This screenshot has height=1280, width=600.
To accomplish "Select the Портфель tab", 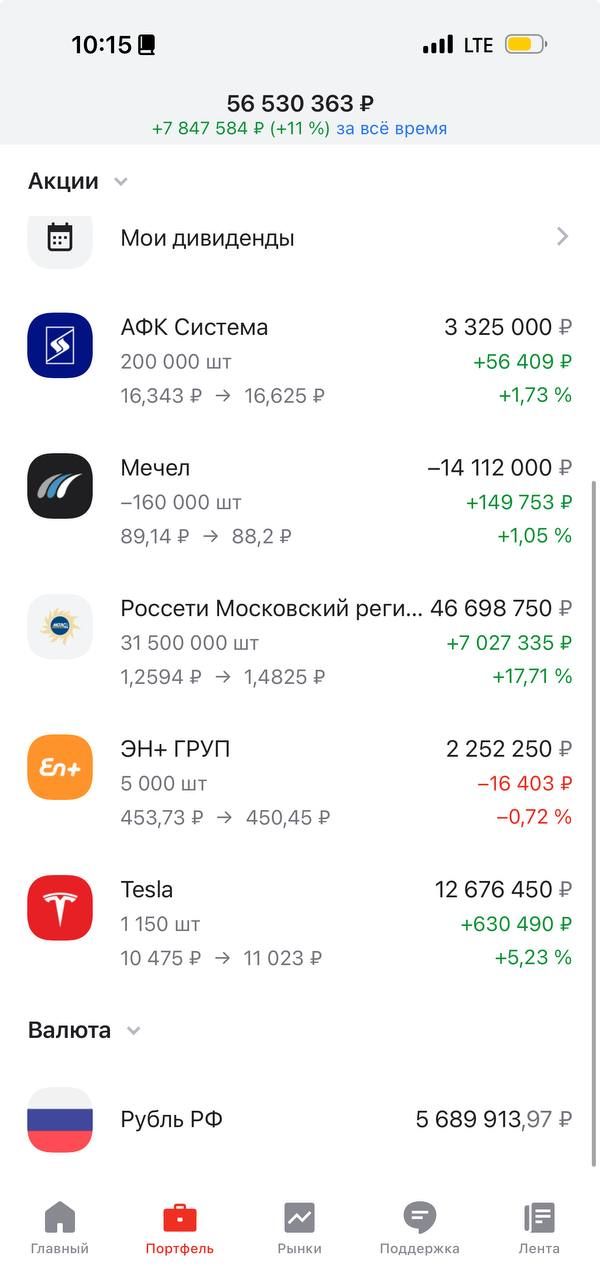I will 180,1228.
